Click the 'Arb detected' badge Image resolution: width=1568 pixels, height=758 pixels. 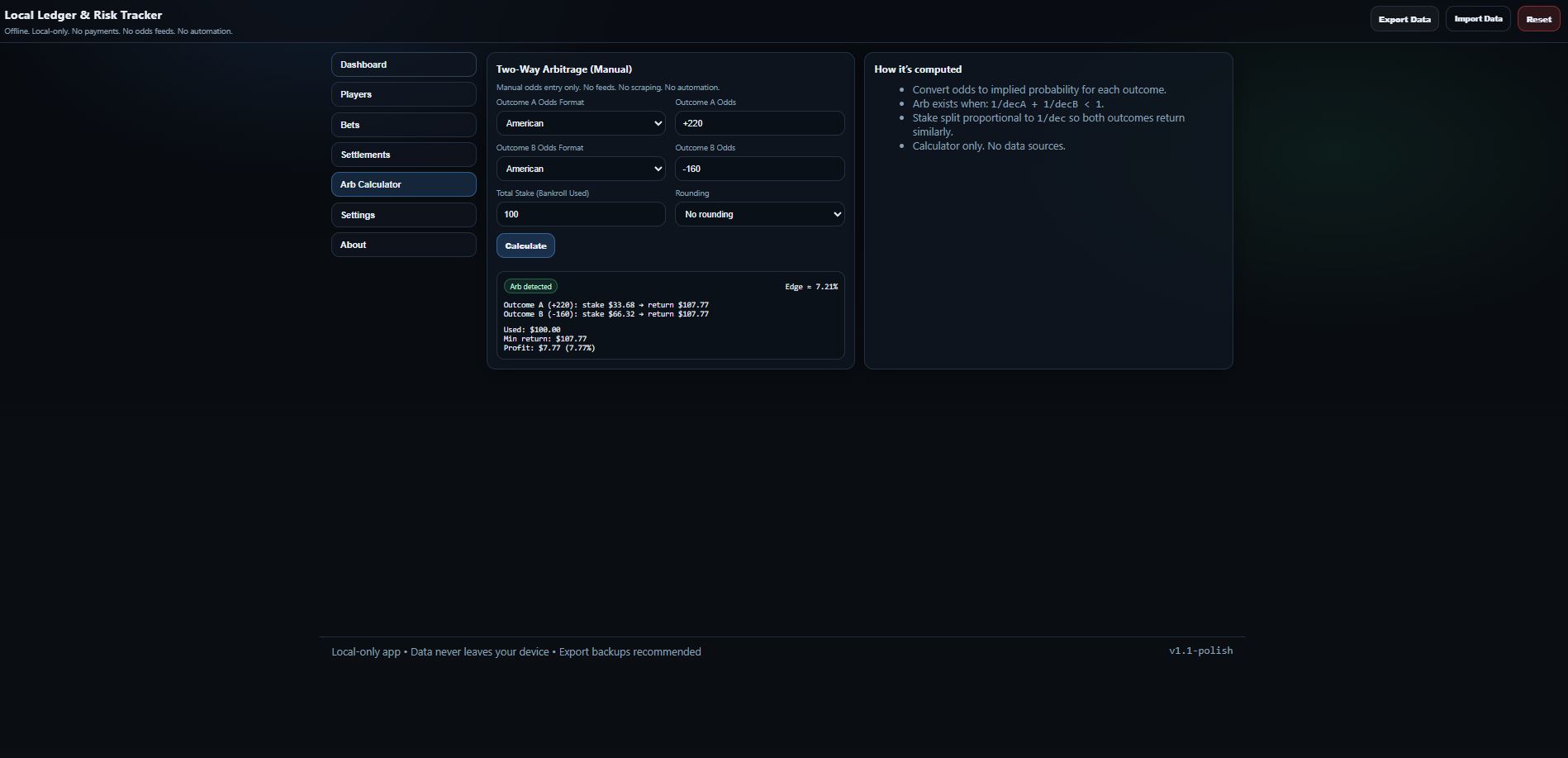(530, 287)
